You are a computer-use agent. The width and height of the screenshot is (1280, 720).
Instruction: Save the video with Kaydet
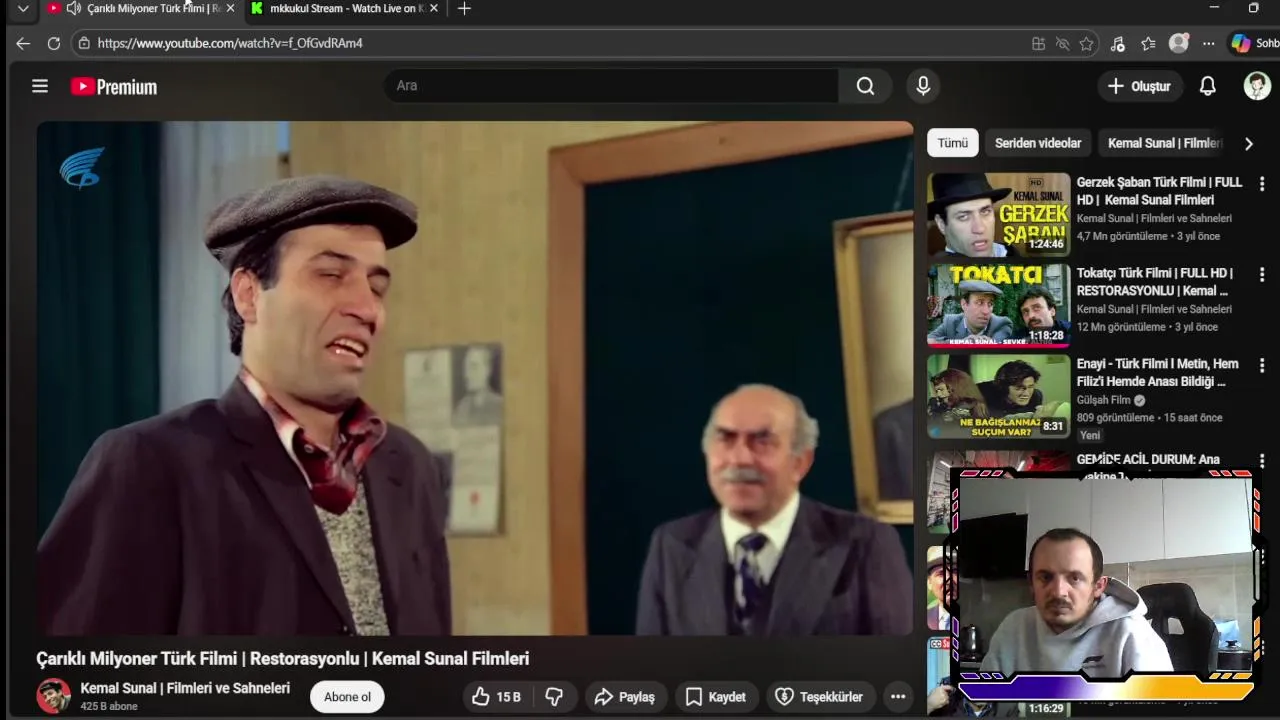click(x=716, y=697)
